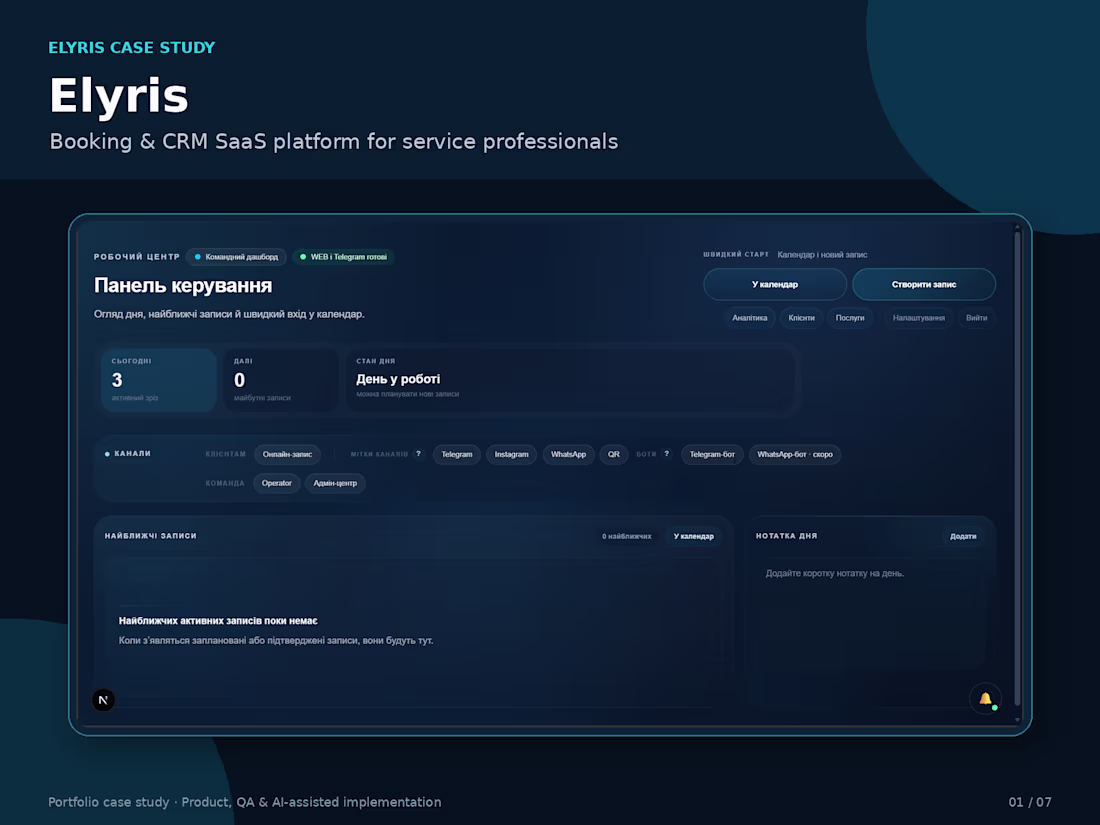Click the НАЙБЛИЖЧІ ЗАПИСИ panel title

151,536
